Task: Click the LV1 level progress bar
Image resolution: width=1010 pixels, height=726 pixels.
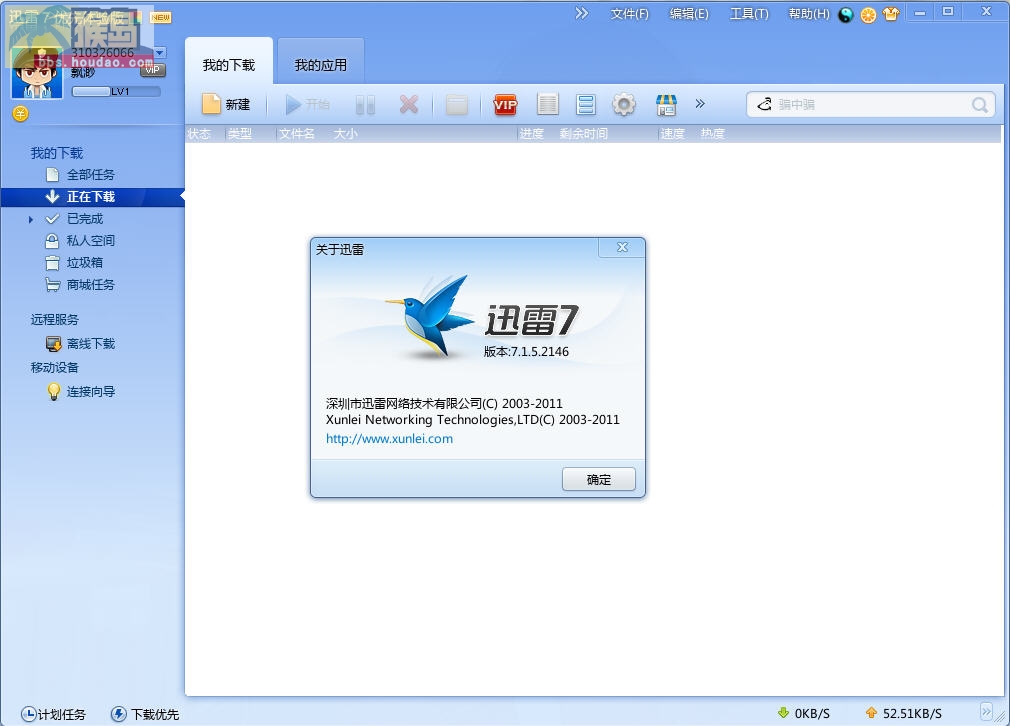Action: [x=116, y=91]
